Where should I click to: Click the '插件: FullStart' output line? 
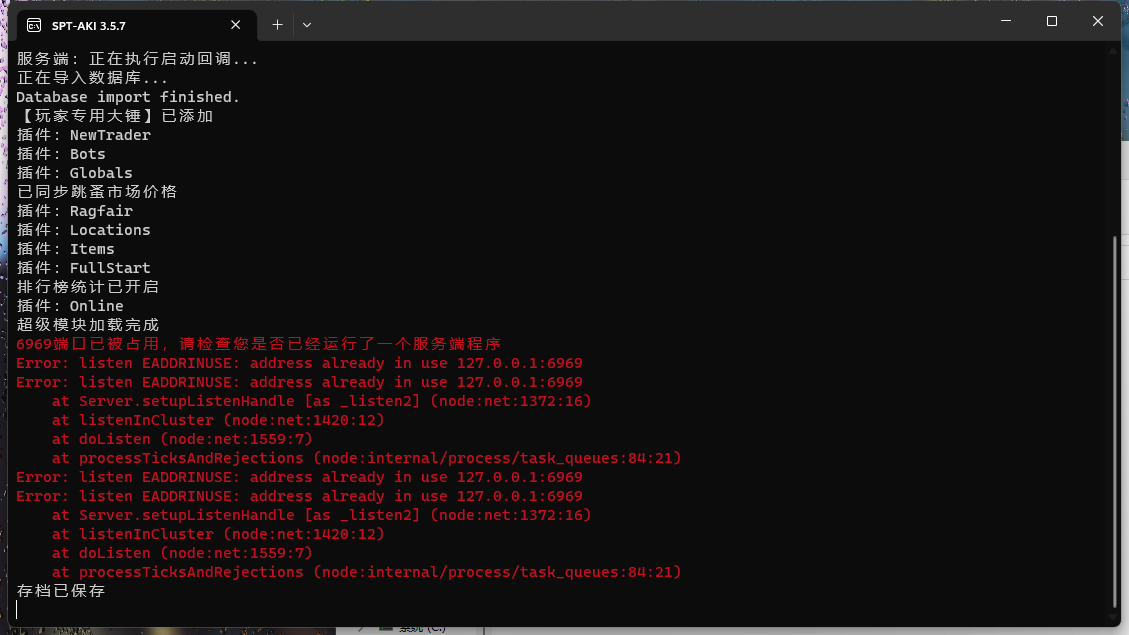pyautogui.click(x=84, y=268)
